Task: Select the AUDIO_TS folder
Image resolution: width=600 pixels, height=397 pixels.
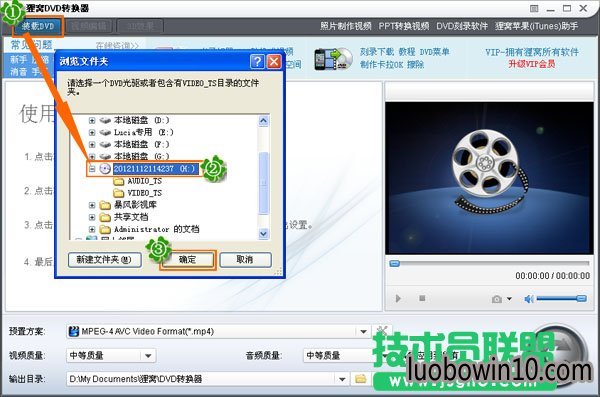Action: point(145,181)
